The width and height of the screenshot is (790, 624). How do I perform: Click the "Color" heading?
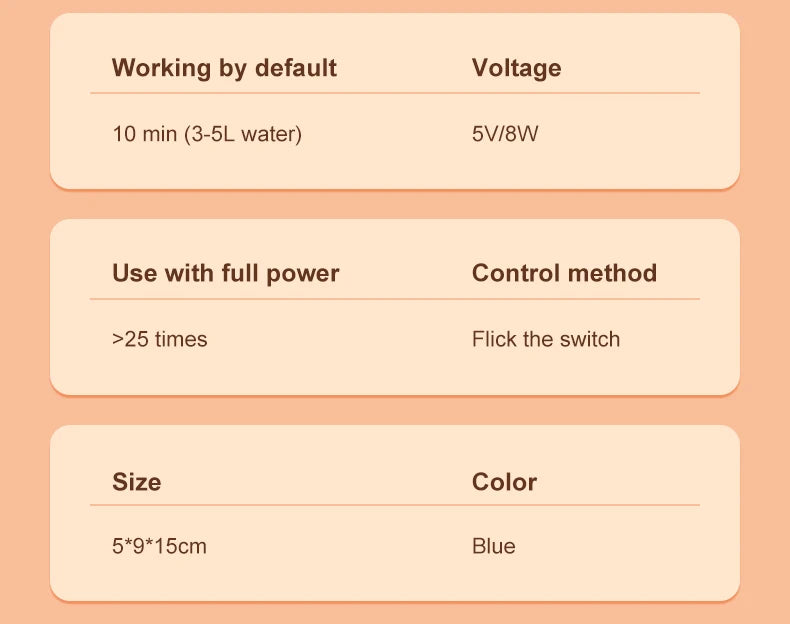(504, 482)
